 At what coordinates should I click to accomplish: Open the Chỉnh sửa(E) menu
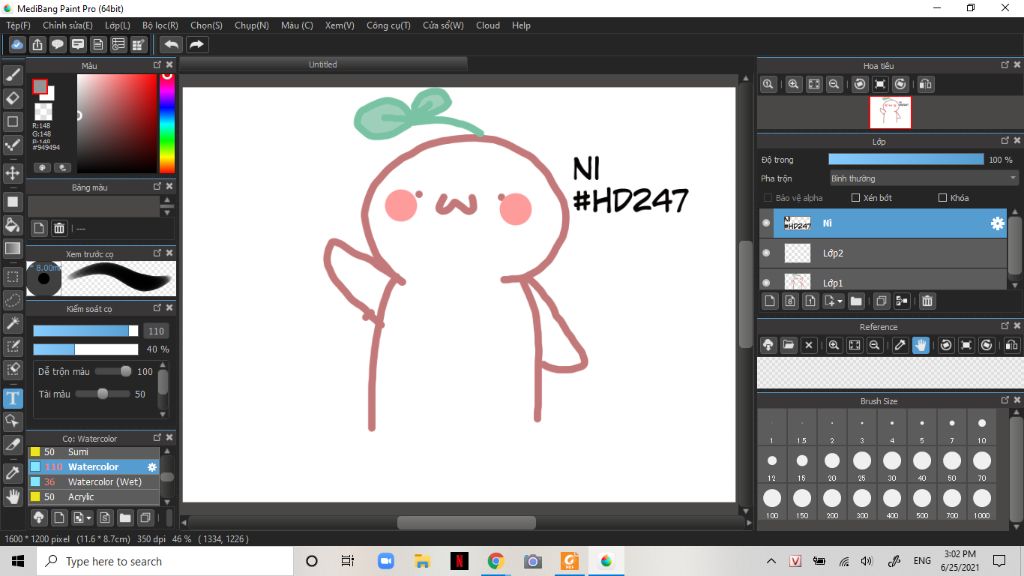67,25
